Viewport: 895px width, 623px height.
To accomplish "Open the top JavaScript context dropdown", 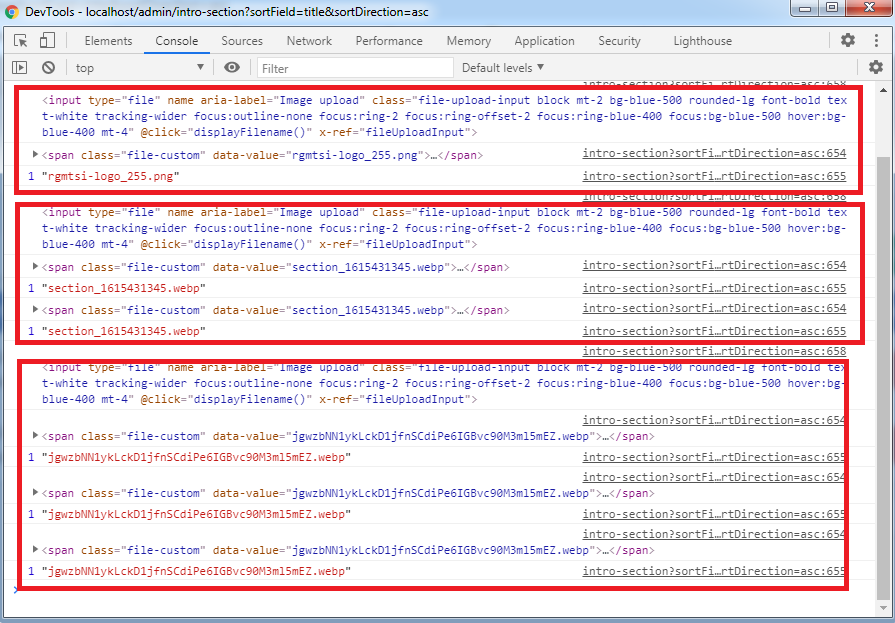I will coord(140,68).
